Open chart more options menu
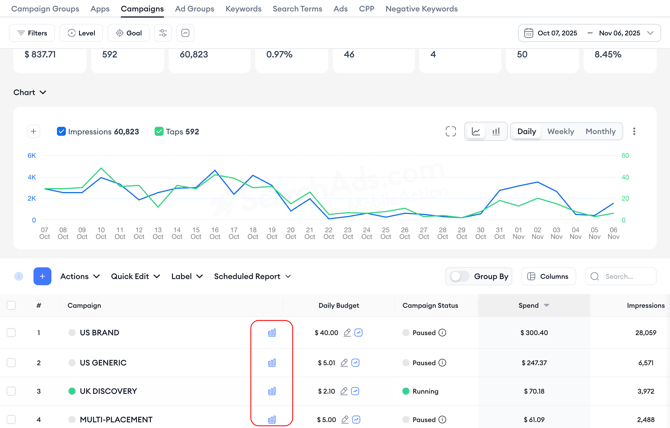 (x=634, y=132)
